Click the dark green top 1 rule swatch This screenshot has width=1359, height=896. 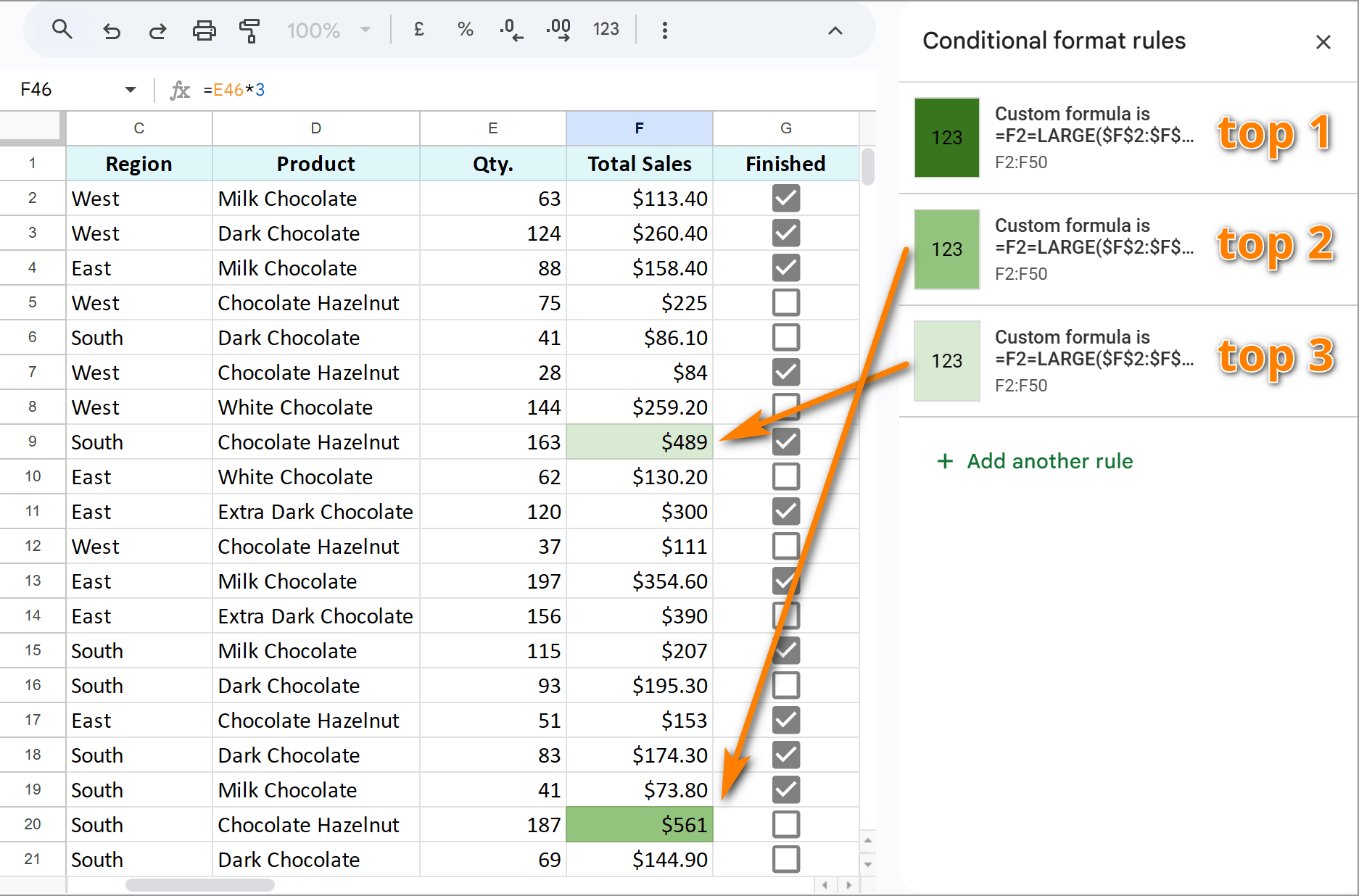pyautogui.click(x=946, y=138)
